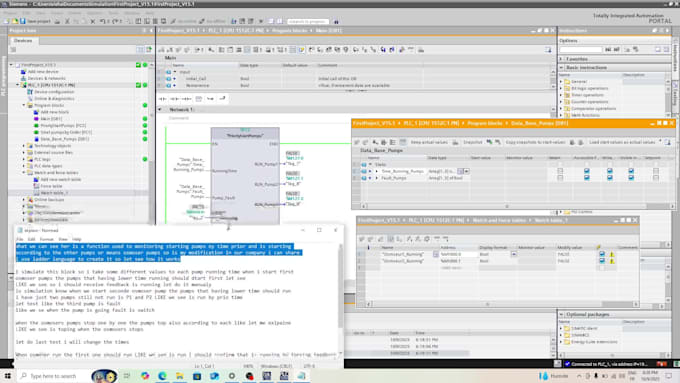Toggle the Writable checkbox for Time_Running_Pumps
Viewport: 680px width, 383px height.
coord(610,171)
